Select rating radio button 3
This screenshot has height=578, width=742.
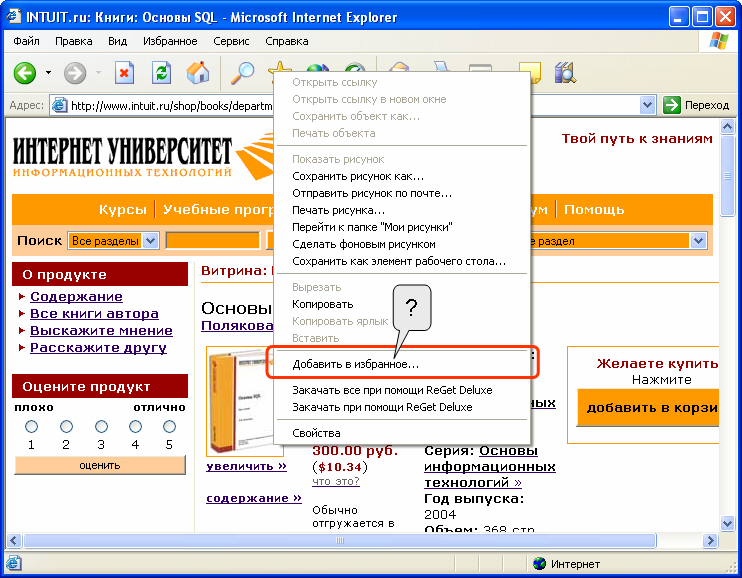(x=101, y=427)
